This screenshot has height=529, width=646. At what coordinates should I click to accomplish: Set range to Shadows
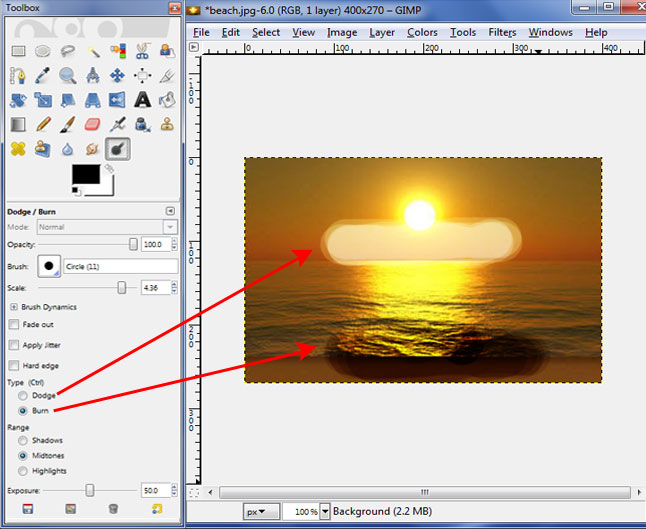[x=23, y=440]
